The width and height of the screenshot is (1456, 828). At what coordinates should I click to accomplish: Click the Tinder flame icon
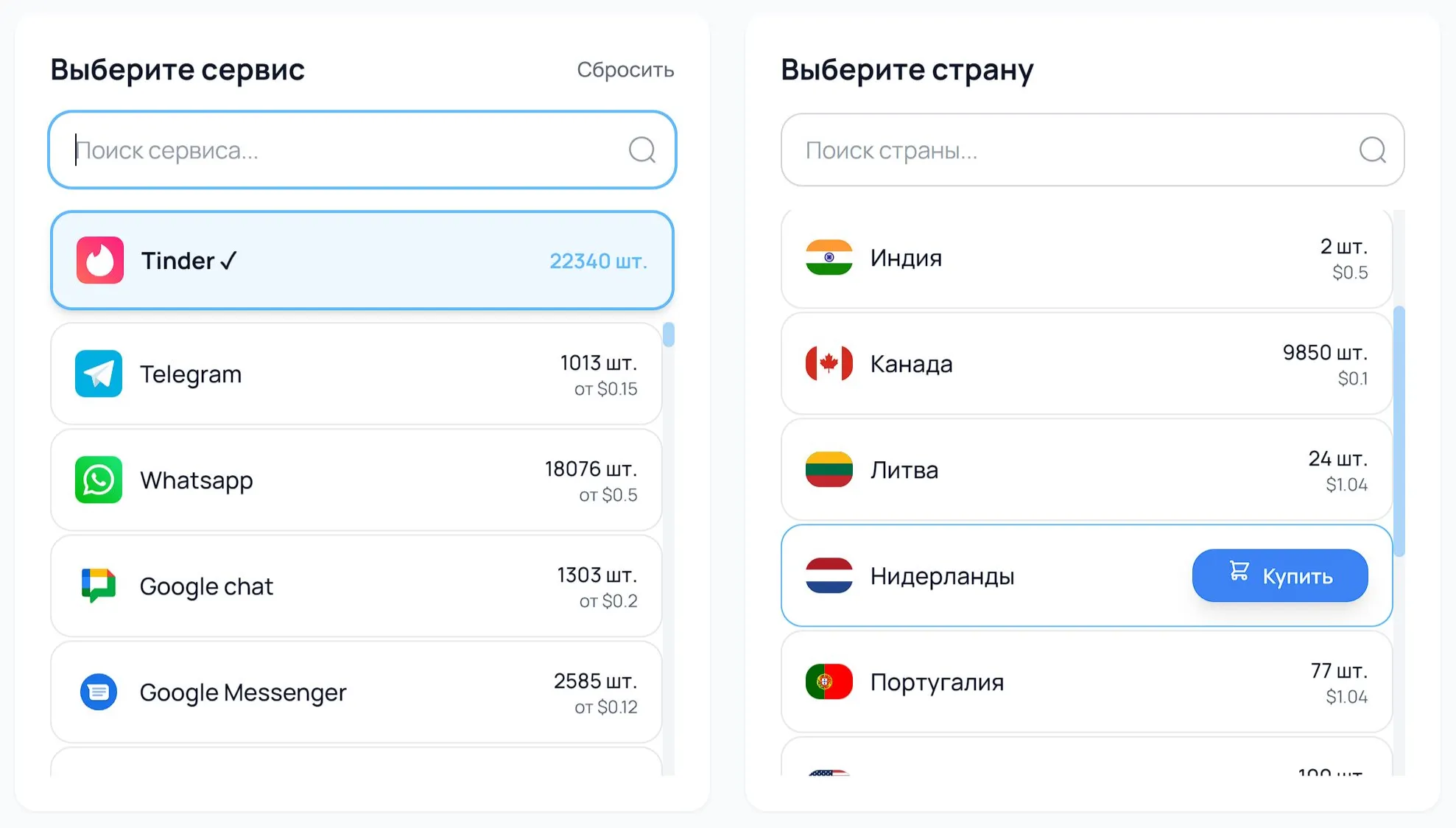click(x=99, y=260)
